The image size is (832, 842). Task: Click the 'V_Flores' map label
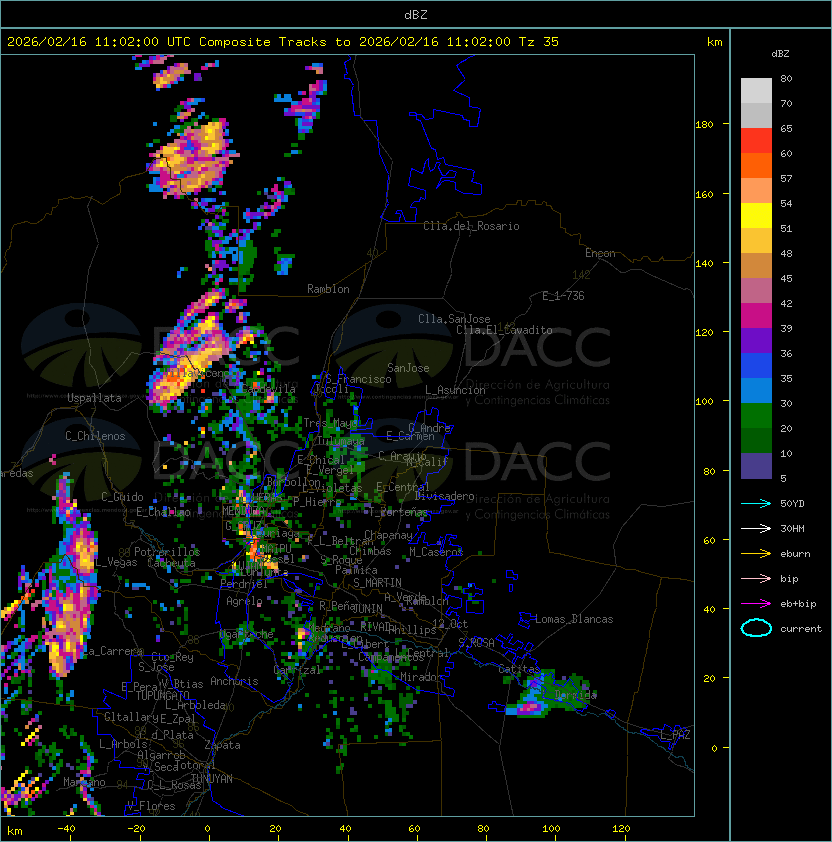pyautogui.click(x=151, y=805)
